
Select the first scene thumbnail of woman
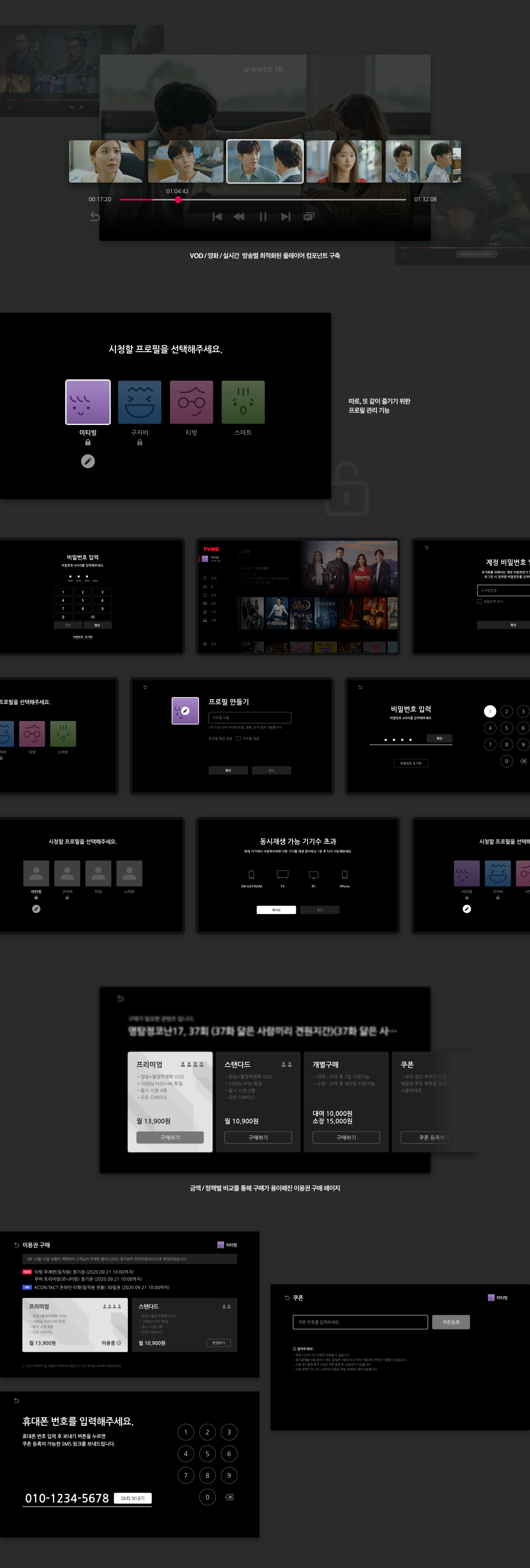coord(106,161)
